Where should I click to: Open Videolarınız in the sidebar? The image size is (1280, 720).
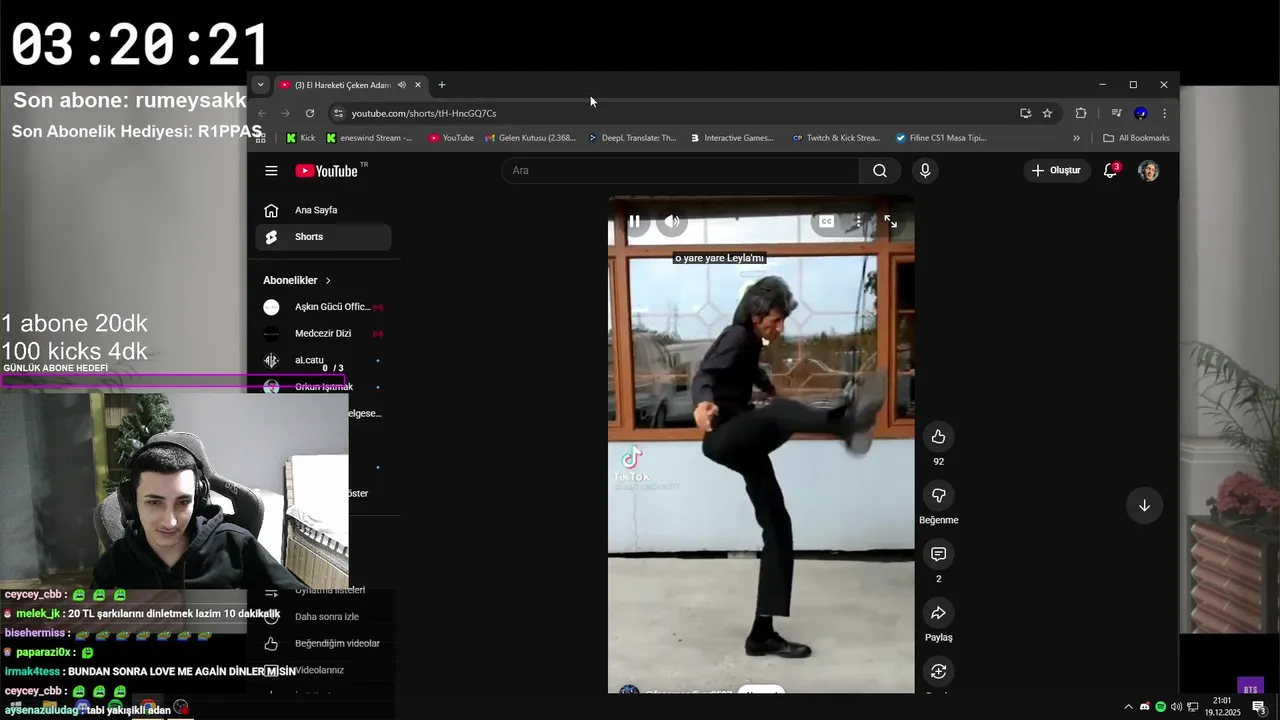point(323,670)
